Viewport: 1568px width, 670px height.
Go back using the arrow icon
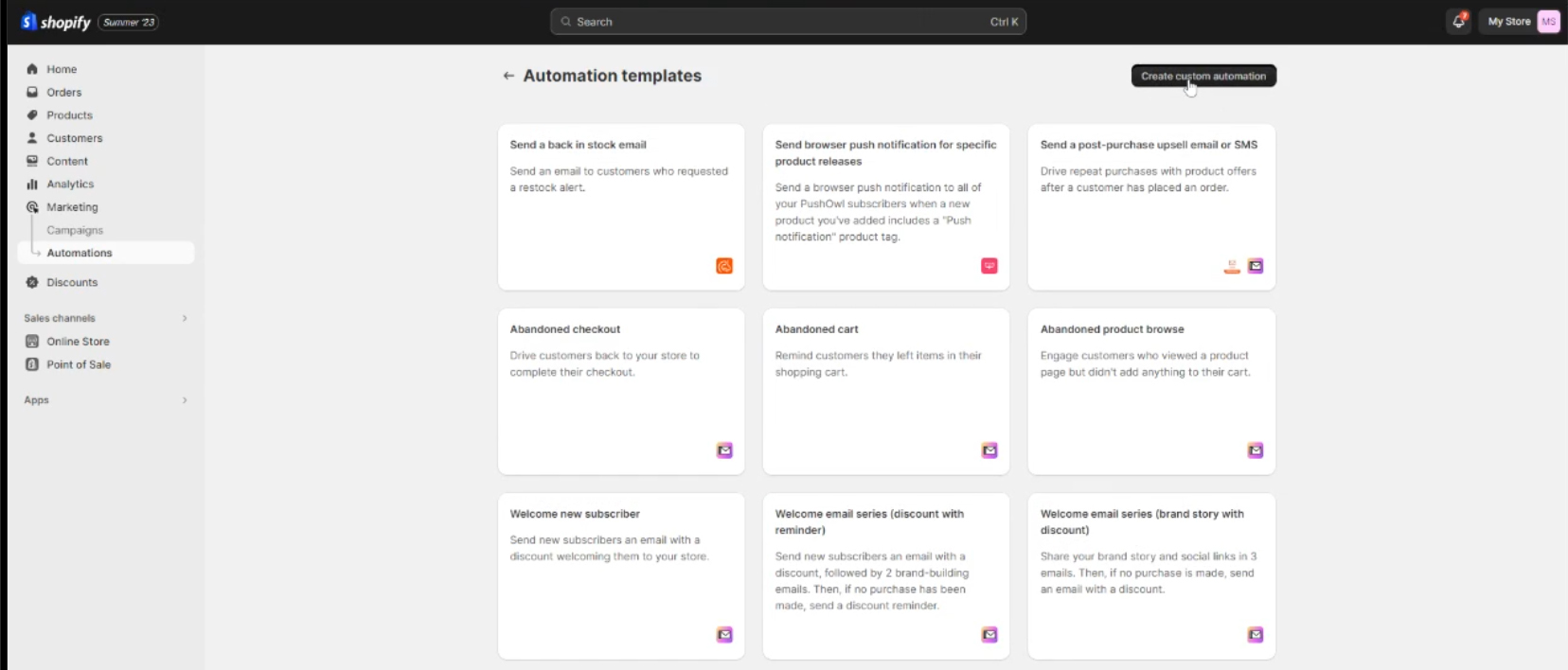[x=508, y=76]
